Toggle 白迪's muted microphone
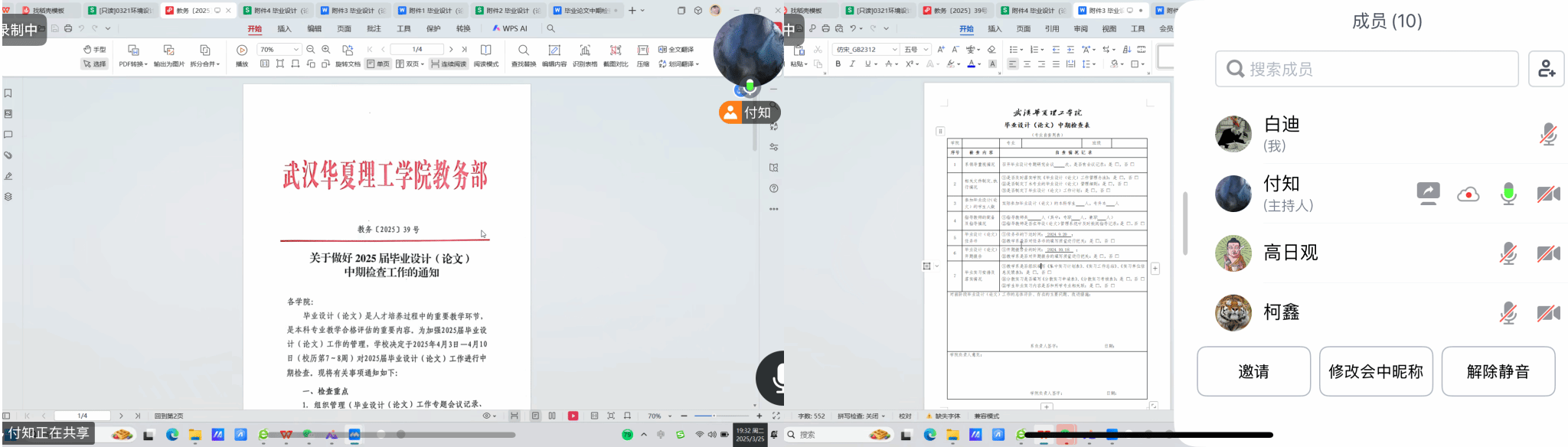Viewport: 1568px width, 447px height. point(1548,135)
